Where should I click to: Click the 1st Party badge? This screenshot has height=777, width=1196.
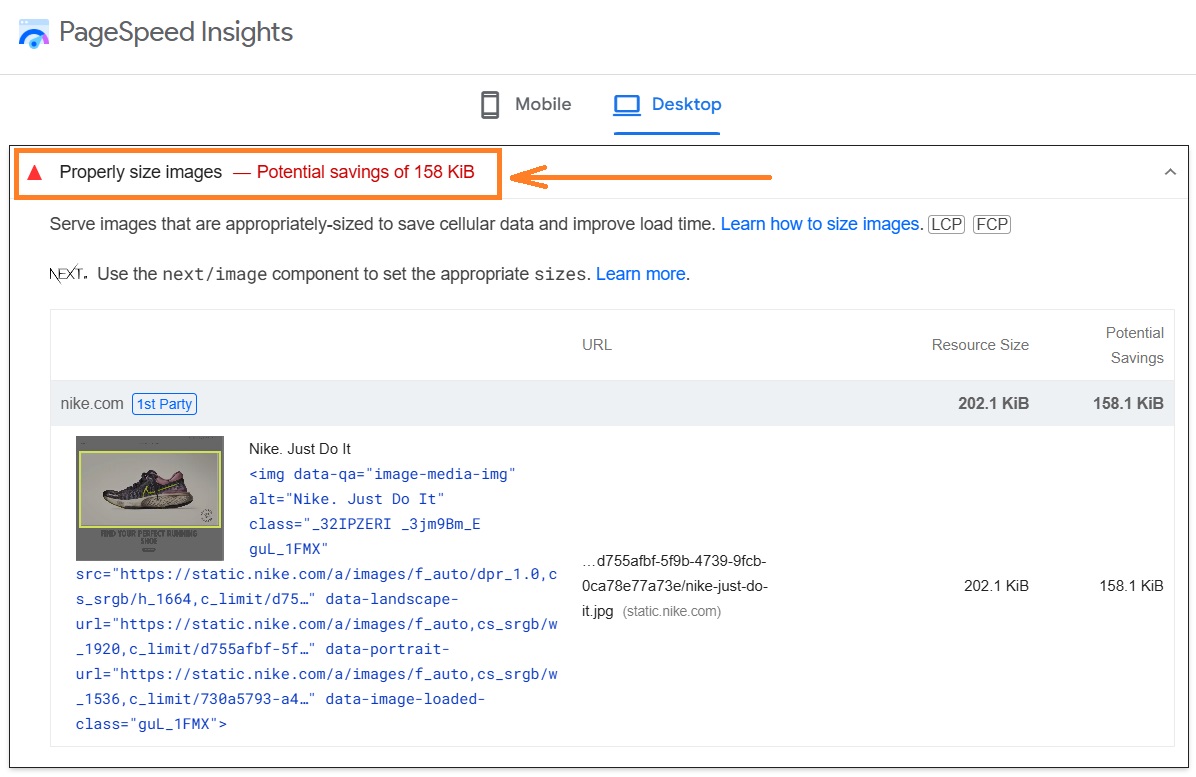click(164, 403)
